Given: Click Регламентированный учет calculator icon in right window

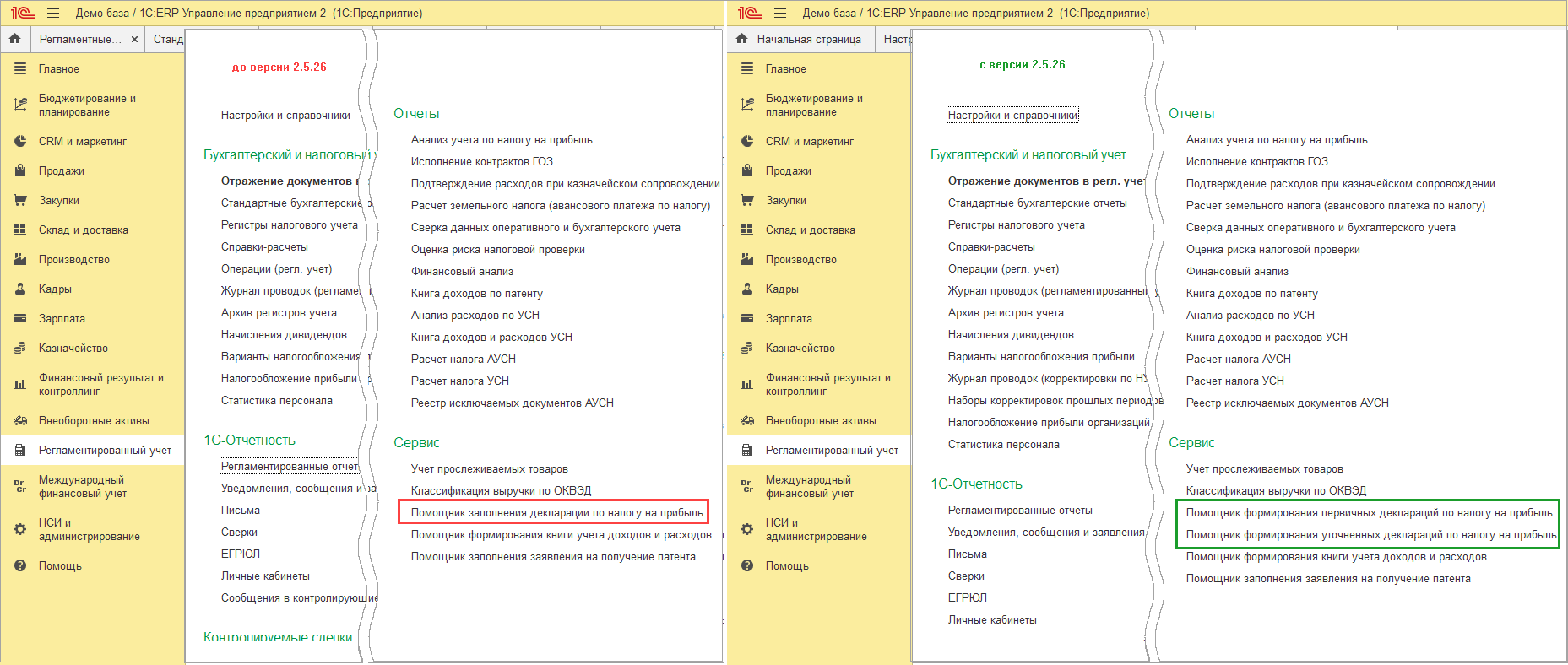Looking at the screenshot, I should click(x=747, y=451).
